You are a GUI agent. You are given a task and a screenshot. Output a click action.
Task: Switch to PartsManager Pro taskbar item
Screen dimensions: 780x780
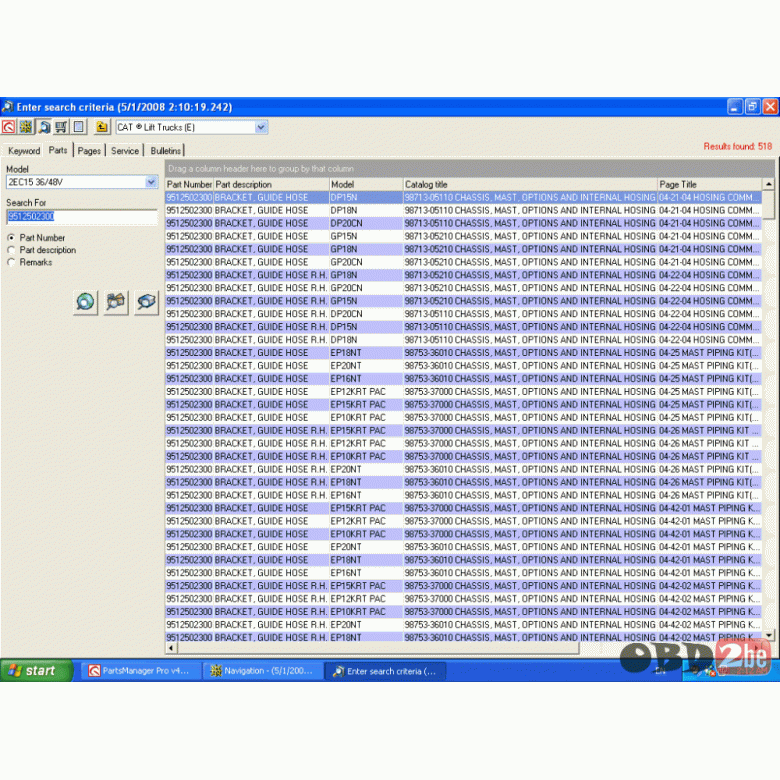[141, 671]
